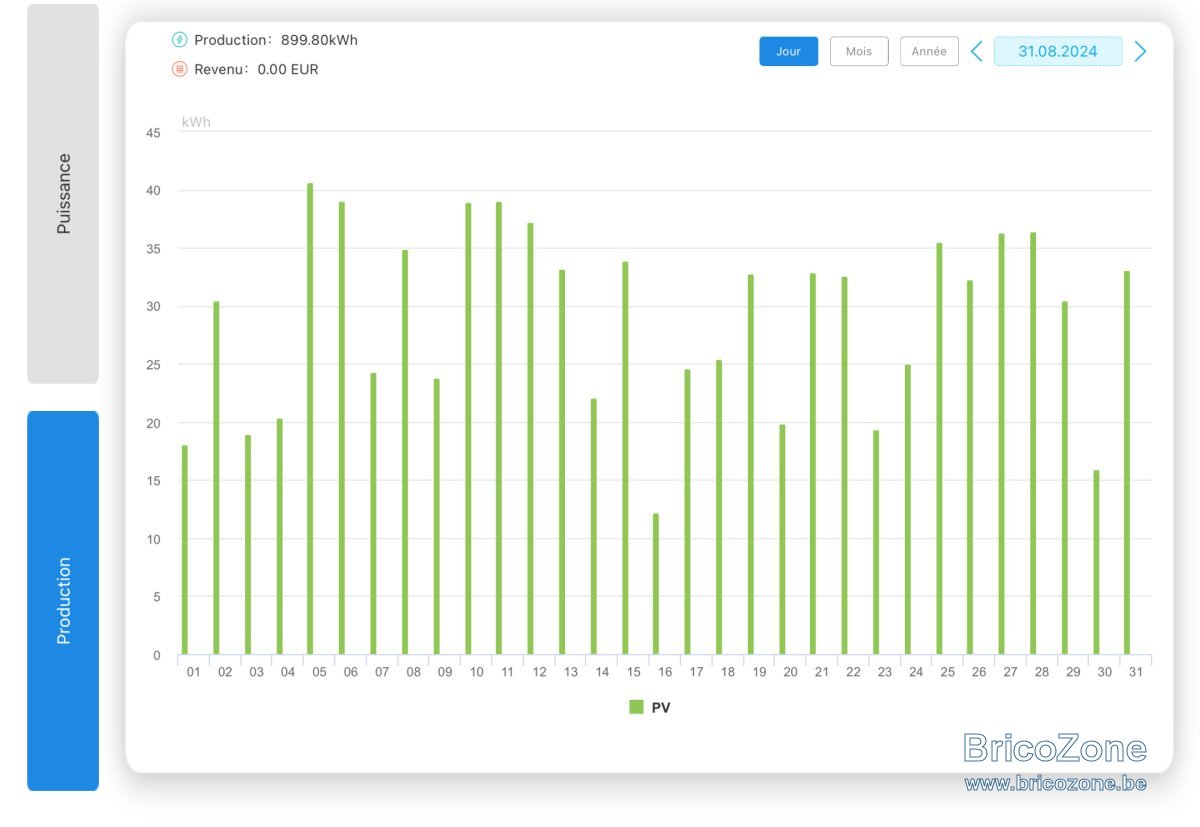This screenshot has width=1200, height=827.
Task: Click the Revenu: 0.00 EUR text
Action: click(256, 69)
